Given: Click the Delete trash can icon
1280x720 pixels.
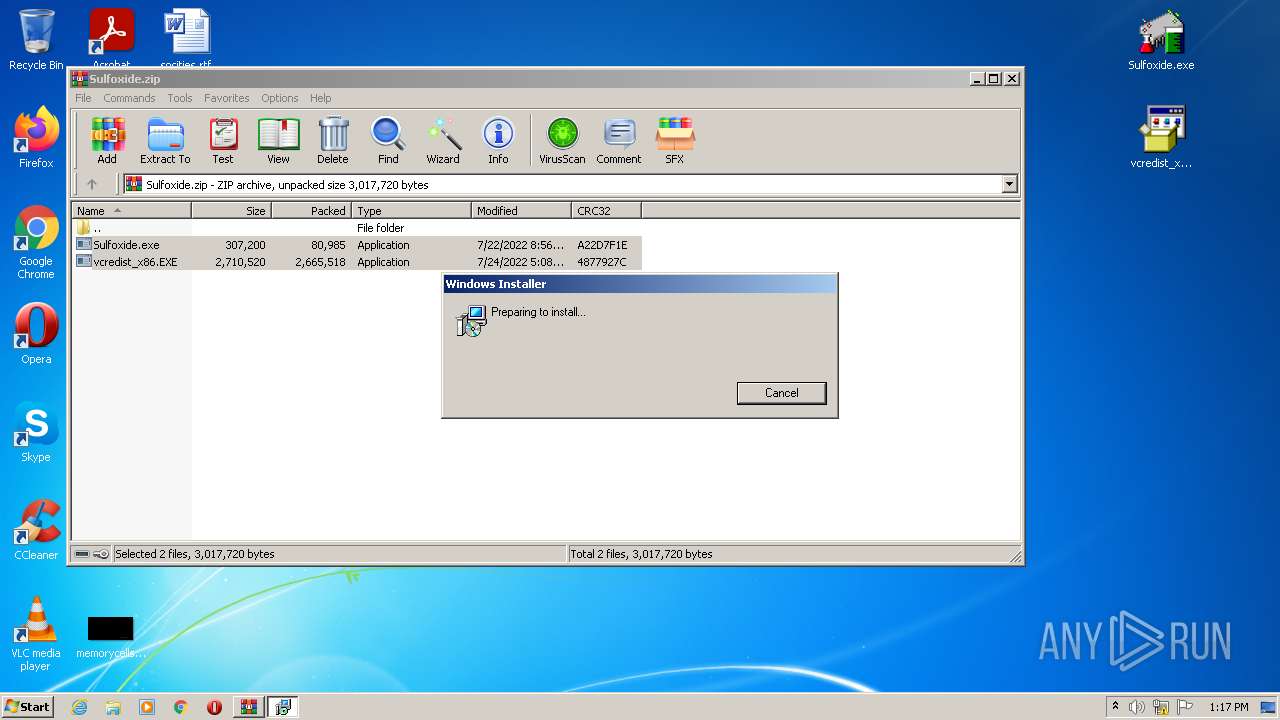Looking at the screenshot, I should pos(333,140).
